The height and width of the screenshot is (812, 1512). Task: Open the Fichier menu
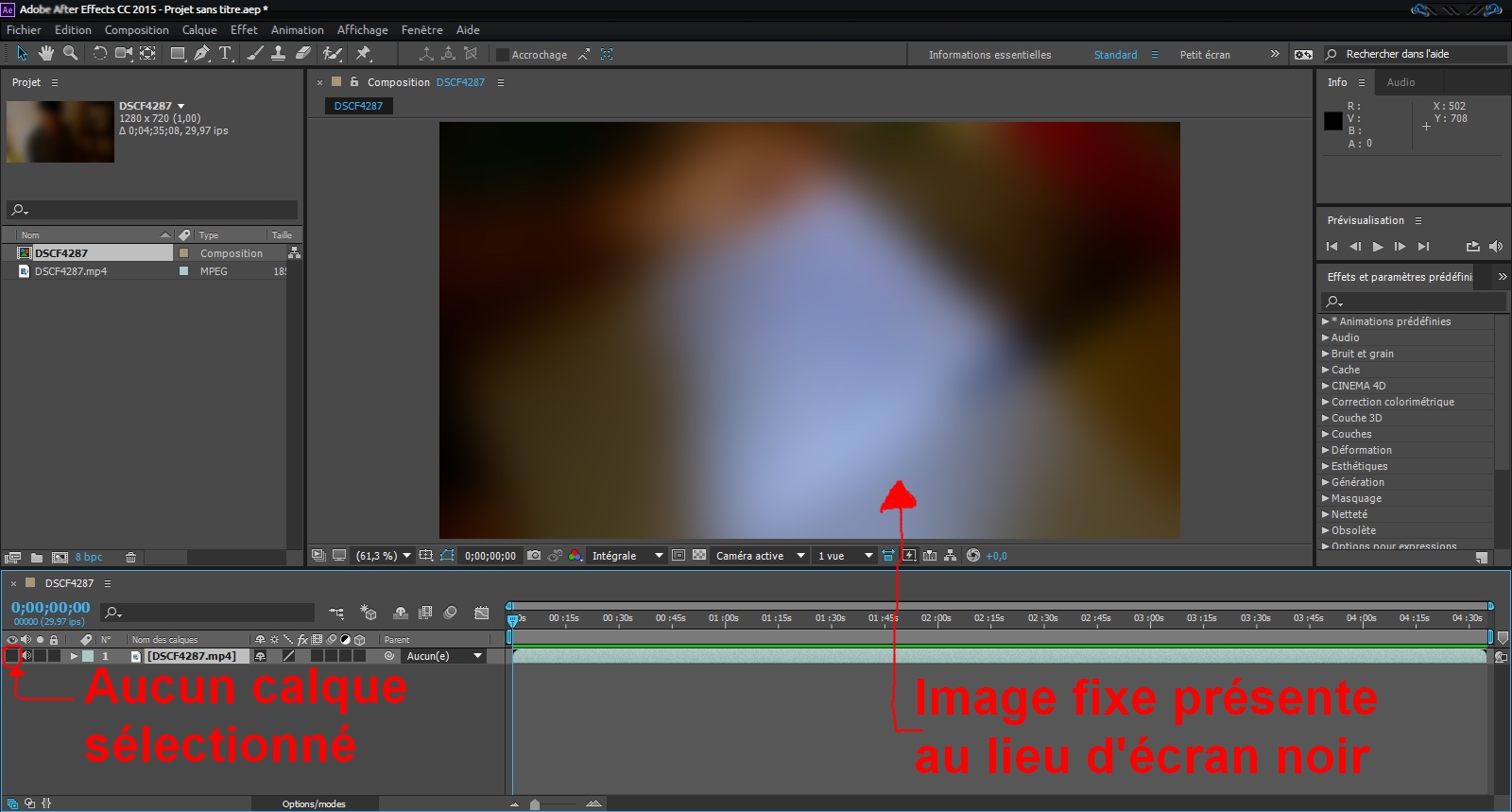coord(24,30)
